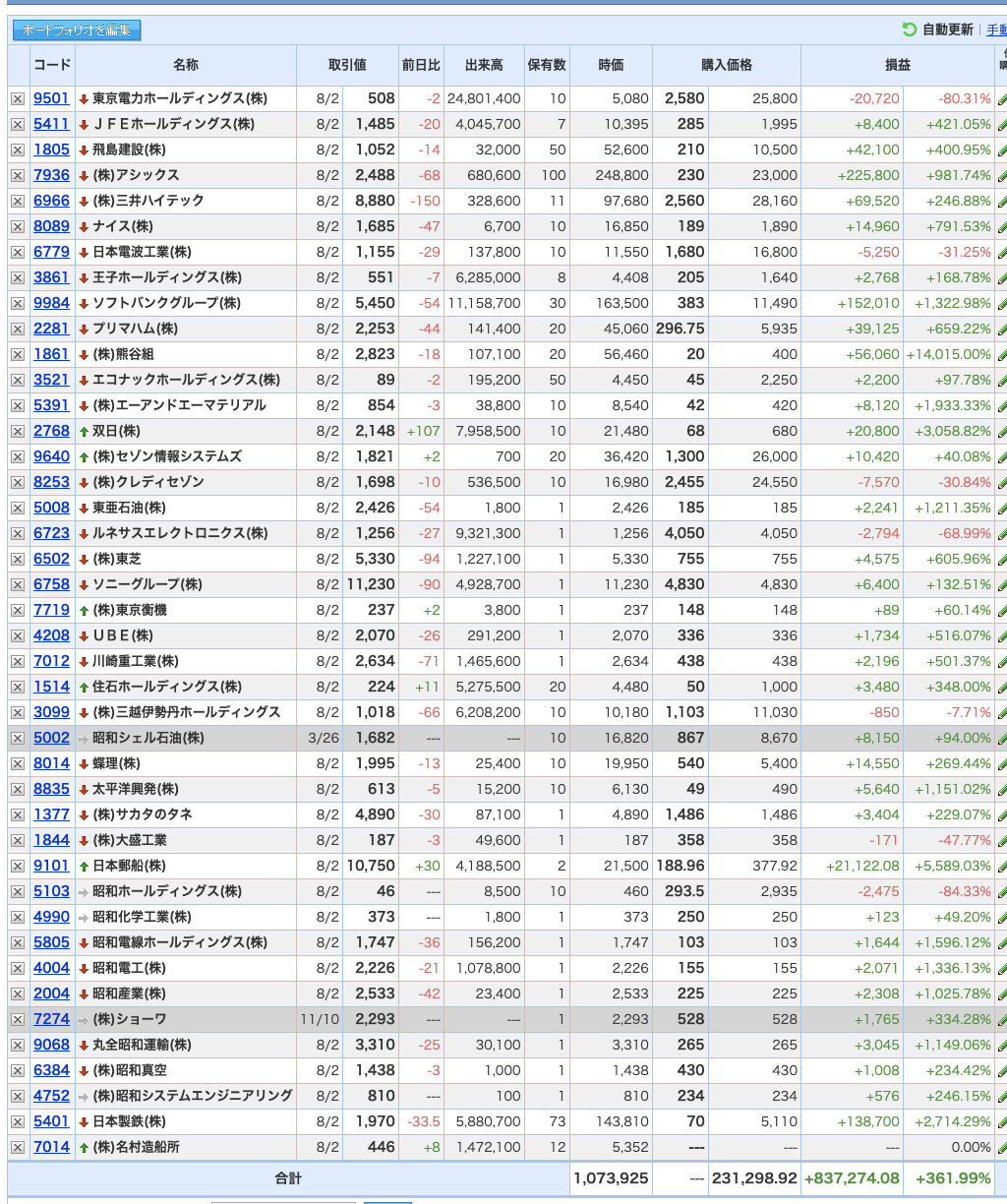Follow the 9101 code link
The width and height of the screenshot is (1007, 1204).
tap(51, 866)
